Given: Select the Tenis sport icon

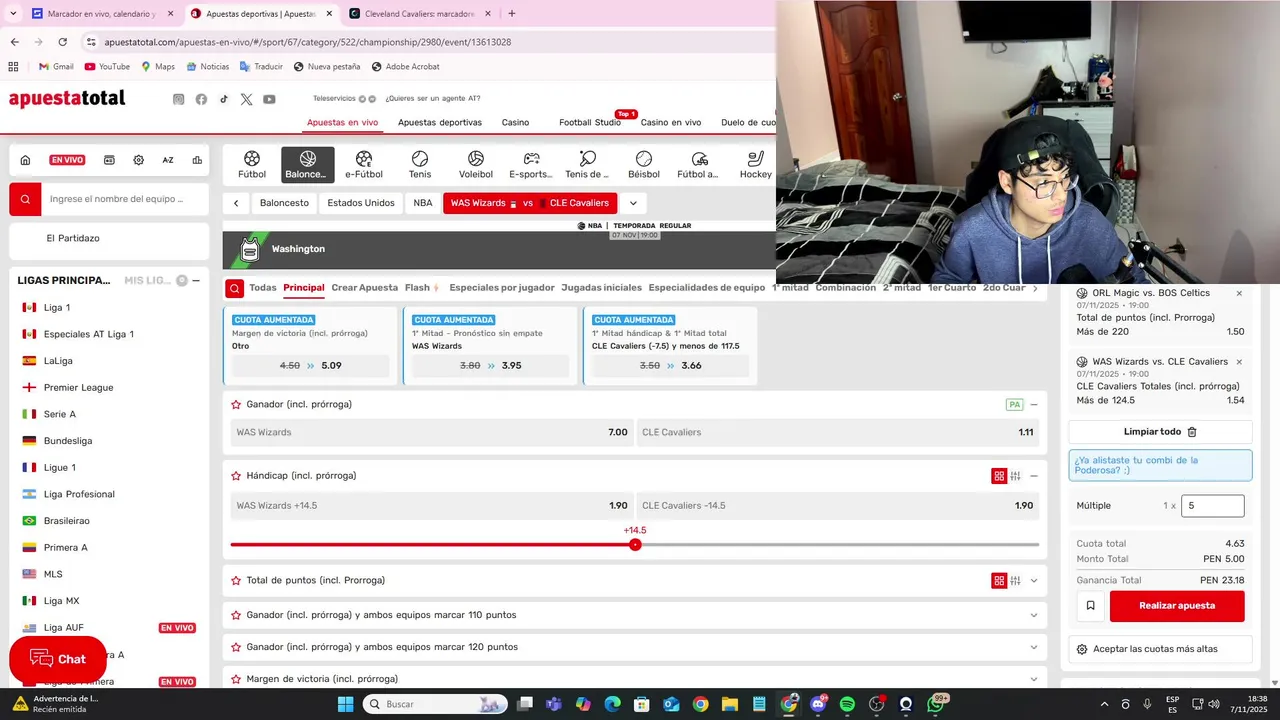Looking at the screenshot, I should coord(420,165).
